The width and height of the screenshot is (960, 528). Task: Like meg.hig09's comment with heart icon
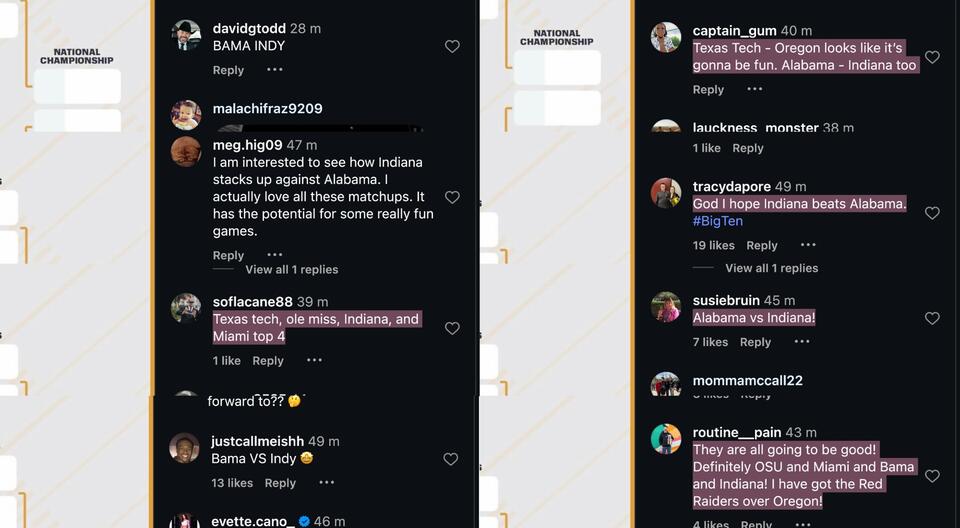452,197
